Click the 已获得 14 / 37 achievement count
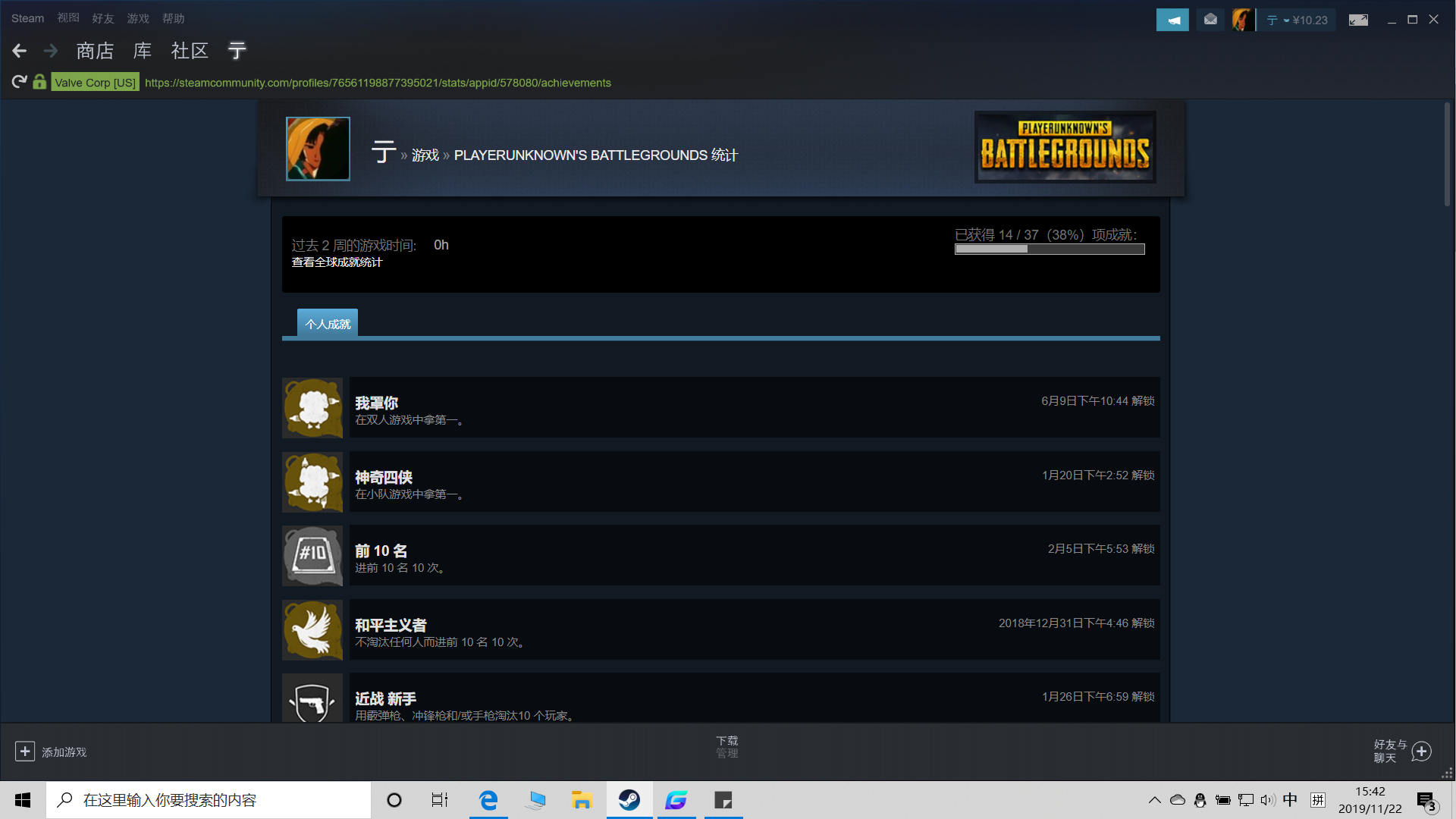The image size is (1456, 819). [1046, 235]
